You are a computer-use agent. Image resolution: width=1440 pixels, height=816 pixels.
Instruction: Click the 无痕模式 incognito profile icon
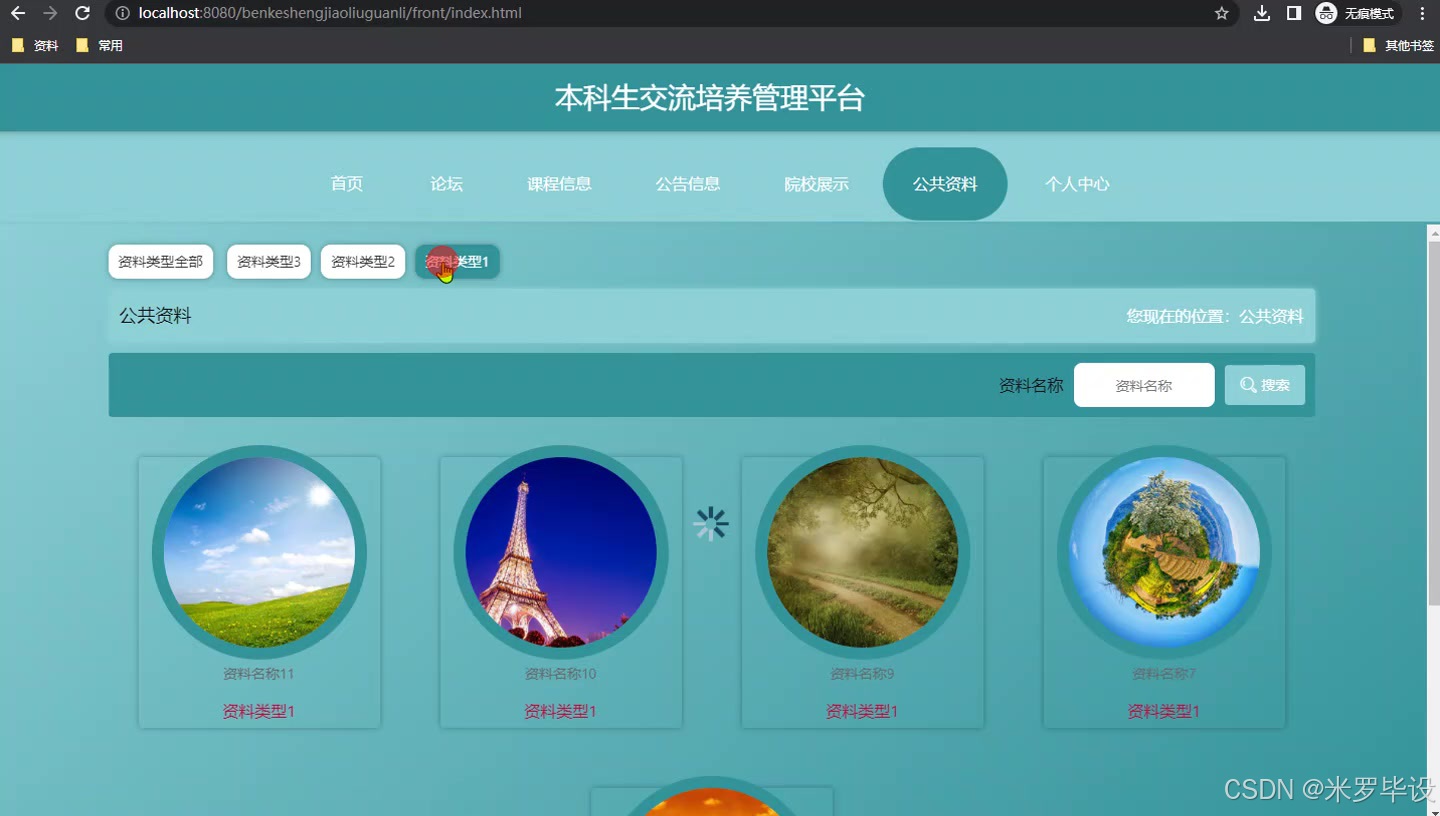tap(1356, 13)
